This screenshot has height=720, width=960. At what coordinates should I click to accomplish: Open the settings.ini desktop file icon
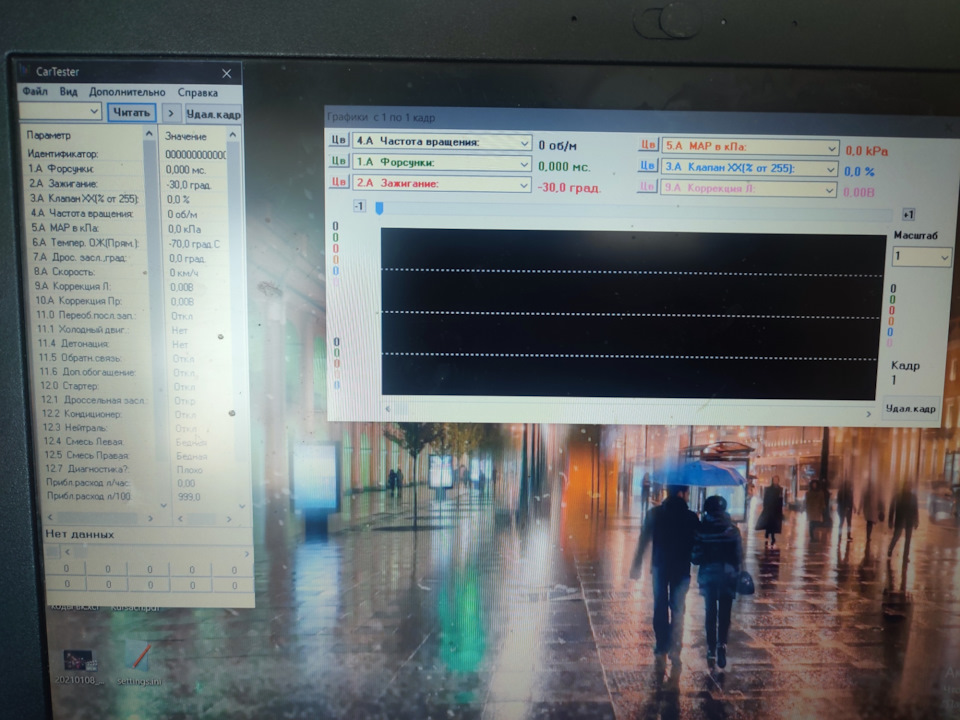pos(140,664)
